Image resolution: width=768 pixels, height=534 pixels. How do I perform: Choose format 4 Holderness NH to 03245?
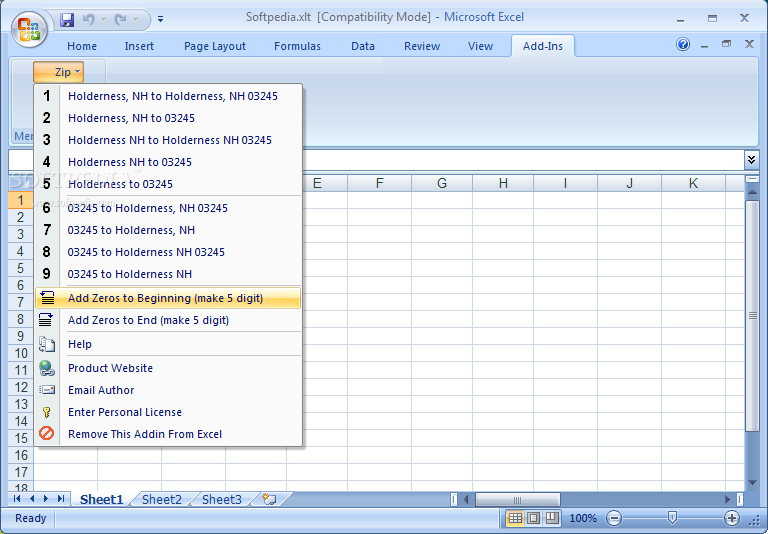click(168, 162)
